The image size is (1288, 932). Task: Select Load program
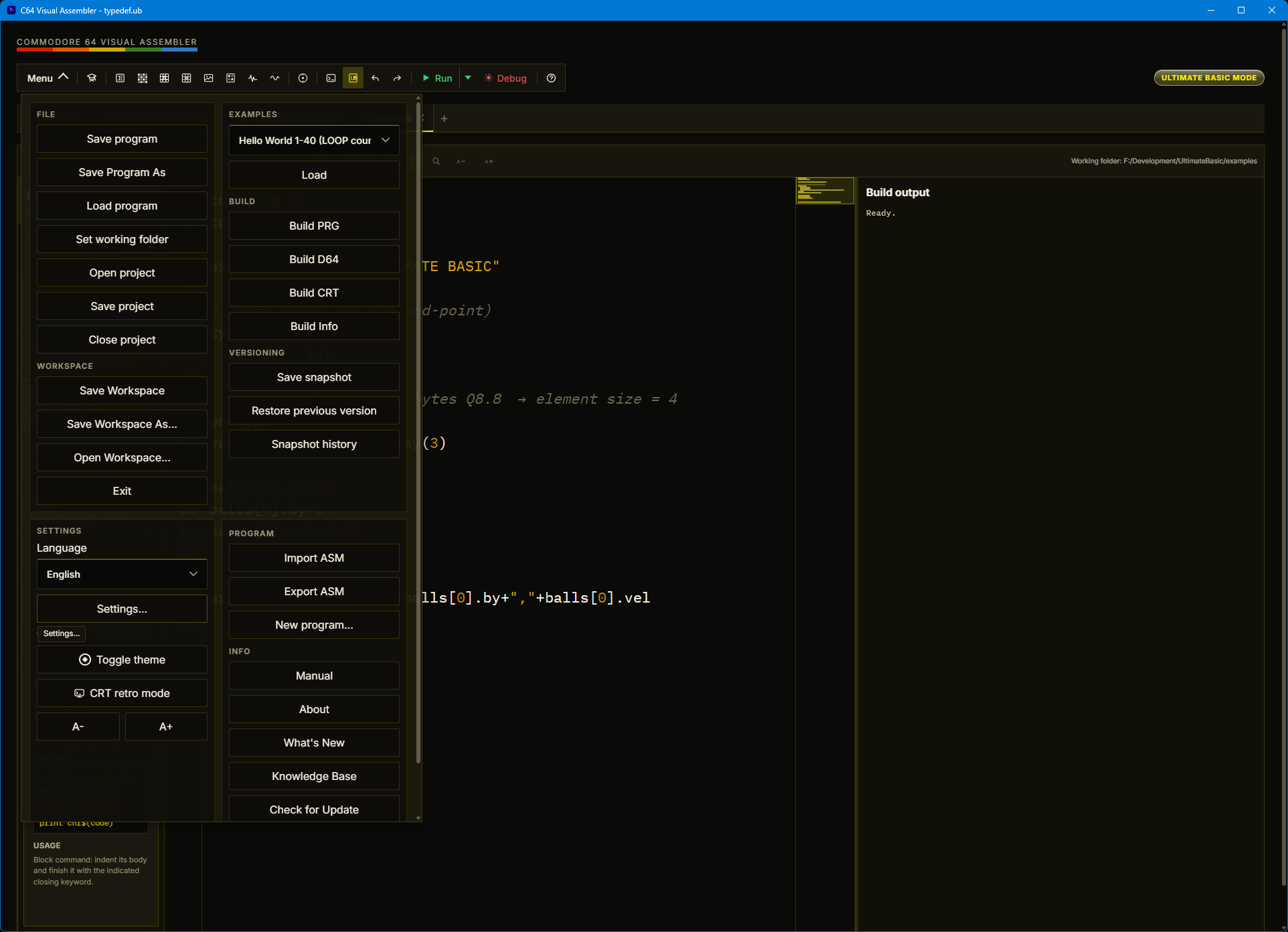pyautogui.click(x=122, y=206)
